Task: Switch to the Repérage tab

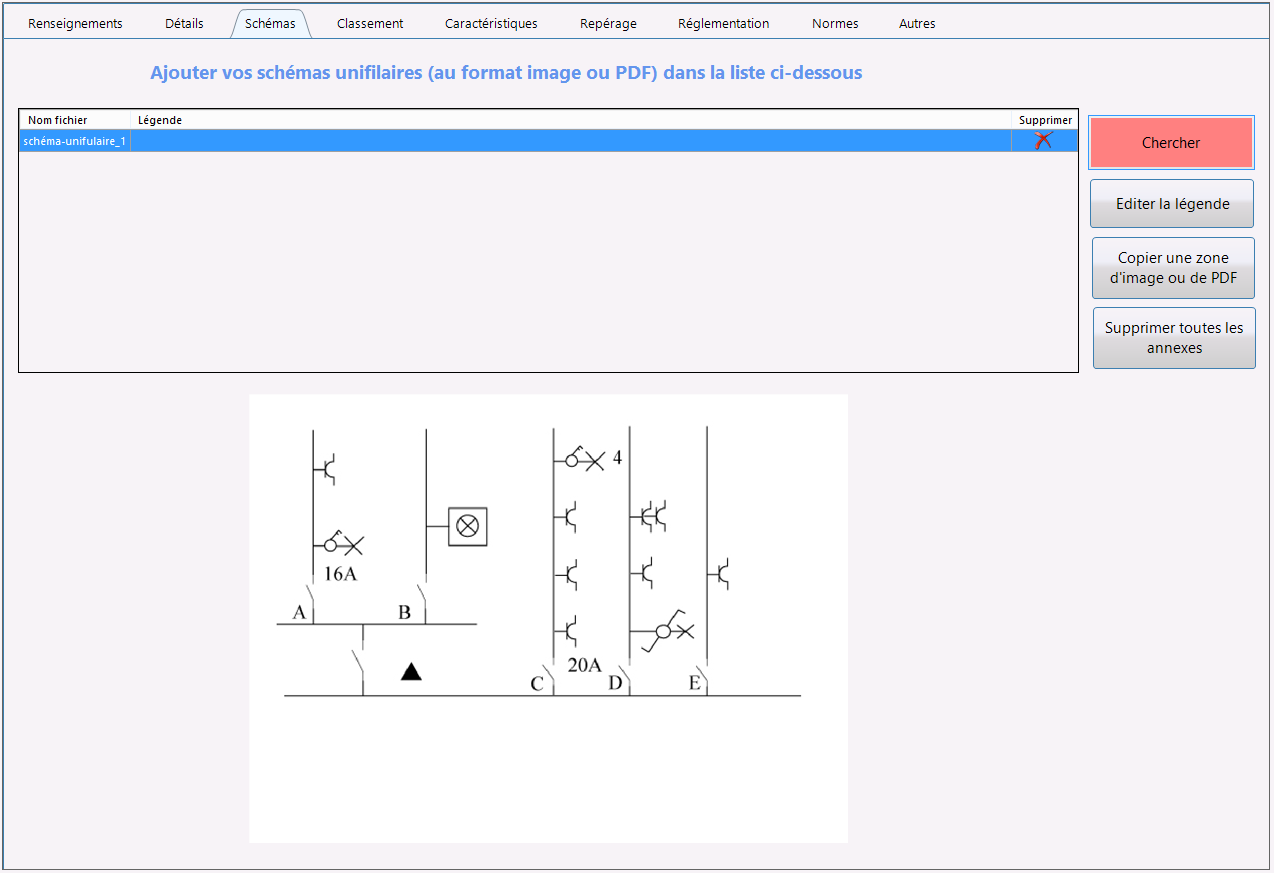Action: [608, 23]
